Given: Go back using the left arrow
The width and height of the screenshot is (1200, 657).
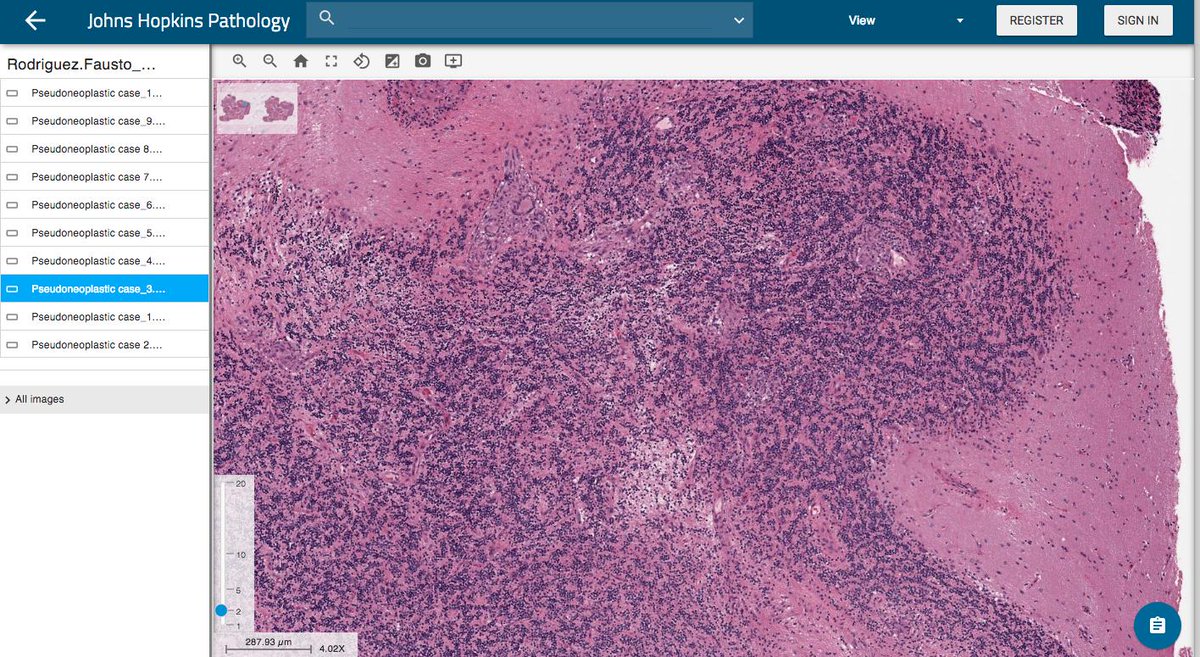Looking at the screenshot, I should pyautogui.click(x=35, y=20).
